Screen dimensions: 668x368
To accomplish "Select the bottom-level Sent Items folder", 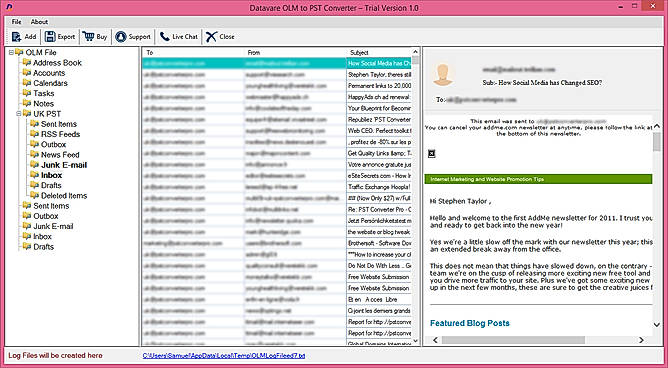I will [x=51, y=206].
